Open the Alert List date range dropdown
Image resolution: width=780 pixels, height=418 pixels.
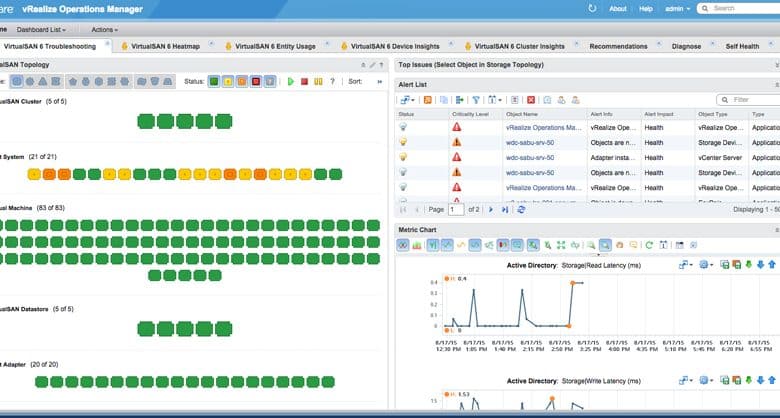pos(494,100)
